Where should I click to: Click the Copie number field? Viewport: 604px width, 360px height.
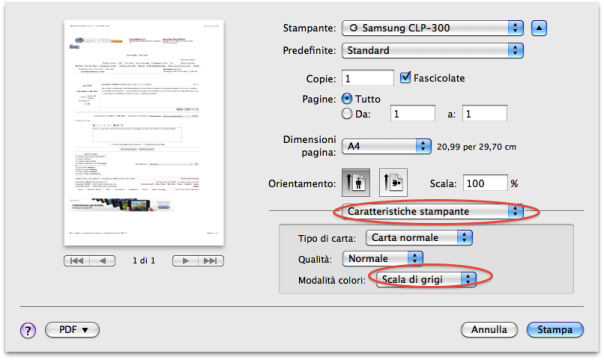[x=368, y=78]
